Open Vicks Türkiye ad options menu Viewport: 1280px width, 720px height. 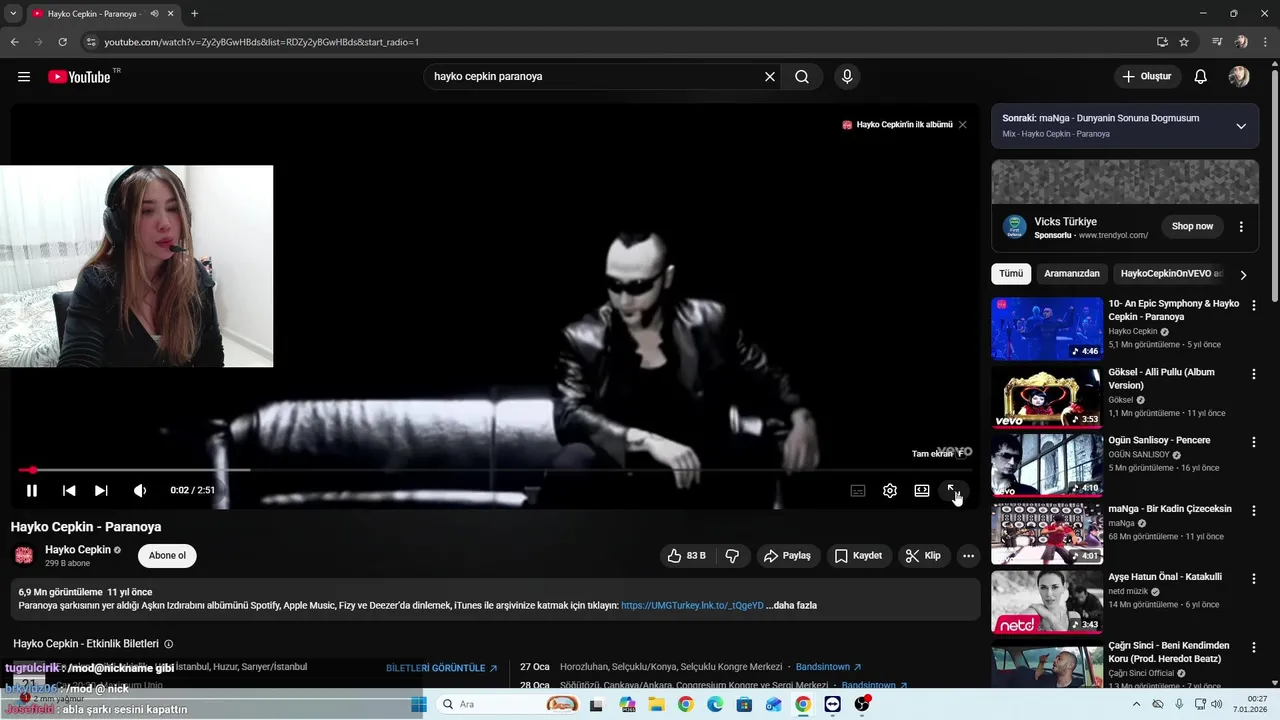pyautogui.click(x=1241, y=227)
